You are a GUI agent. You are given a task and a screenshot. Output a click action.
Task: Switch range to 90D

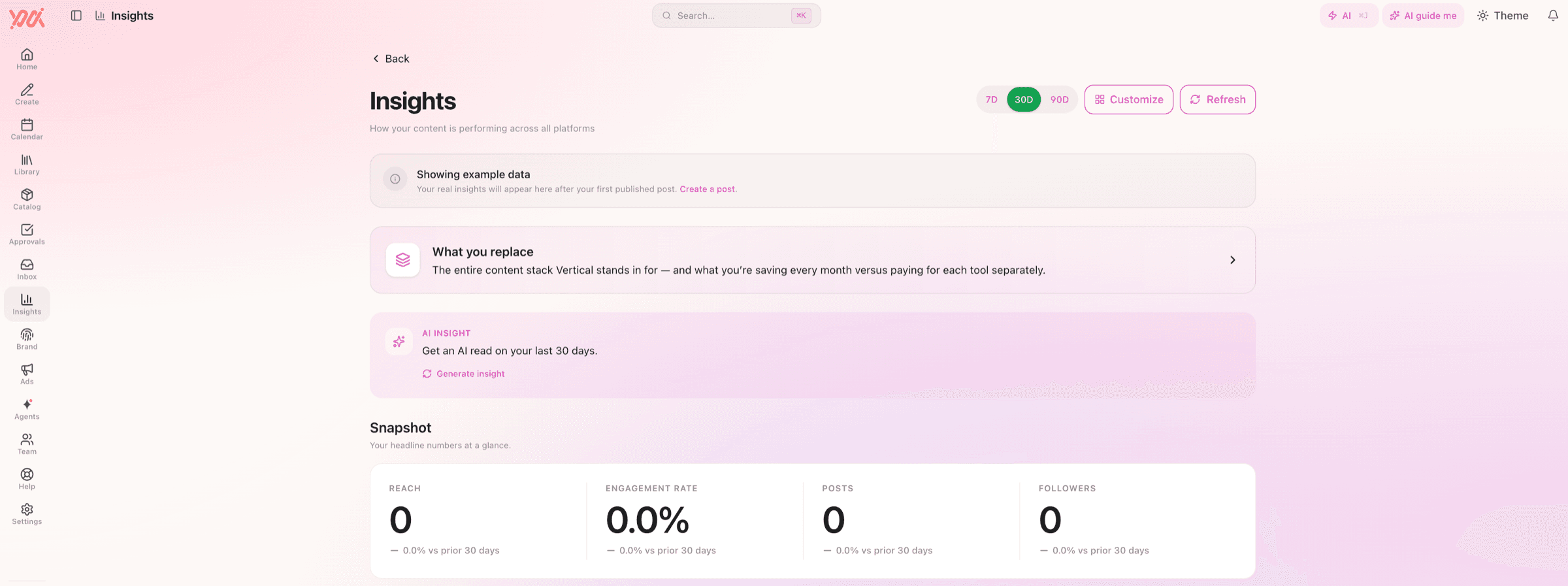(1060, 99)
